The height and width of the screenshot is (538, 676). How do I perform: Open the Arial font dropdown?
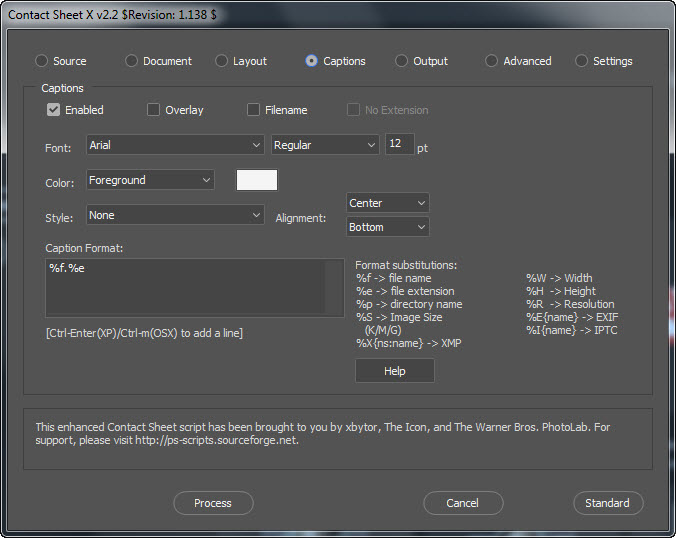(175, 145)
